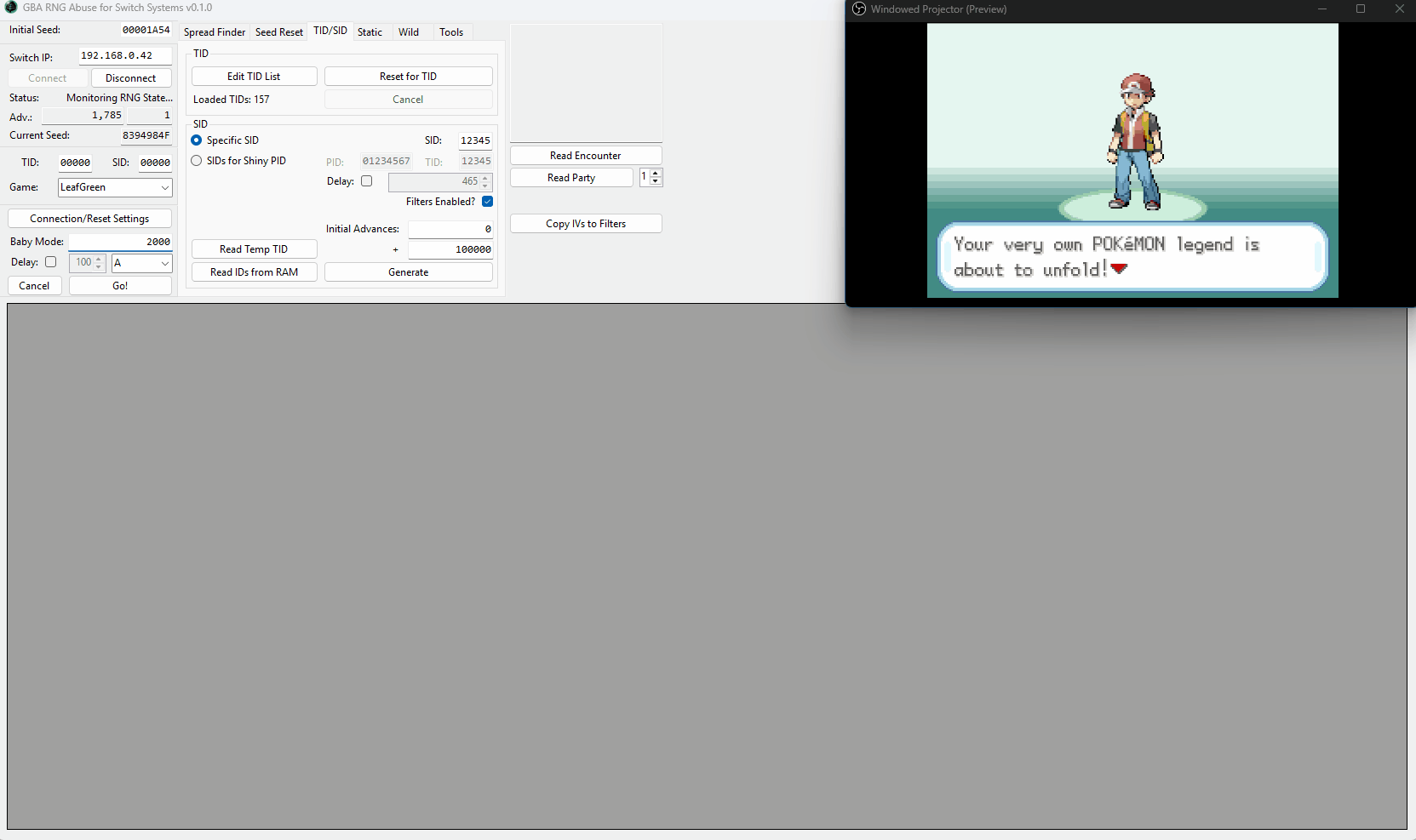Switch to the Spread Finder tab
The image size is (1416, 840).
pos(215,32)
